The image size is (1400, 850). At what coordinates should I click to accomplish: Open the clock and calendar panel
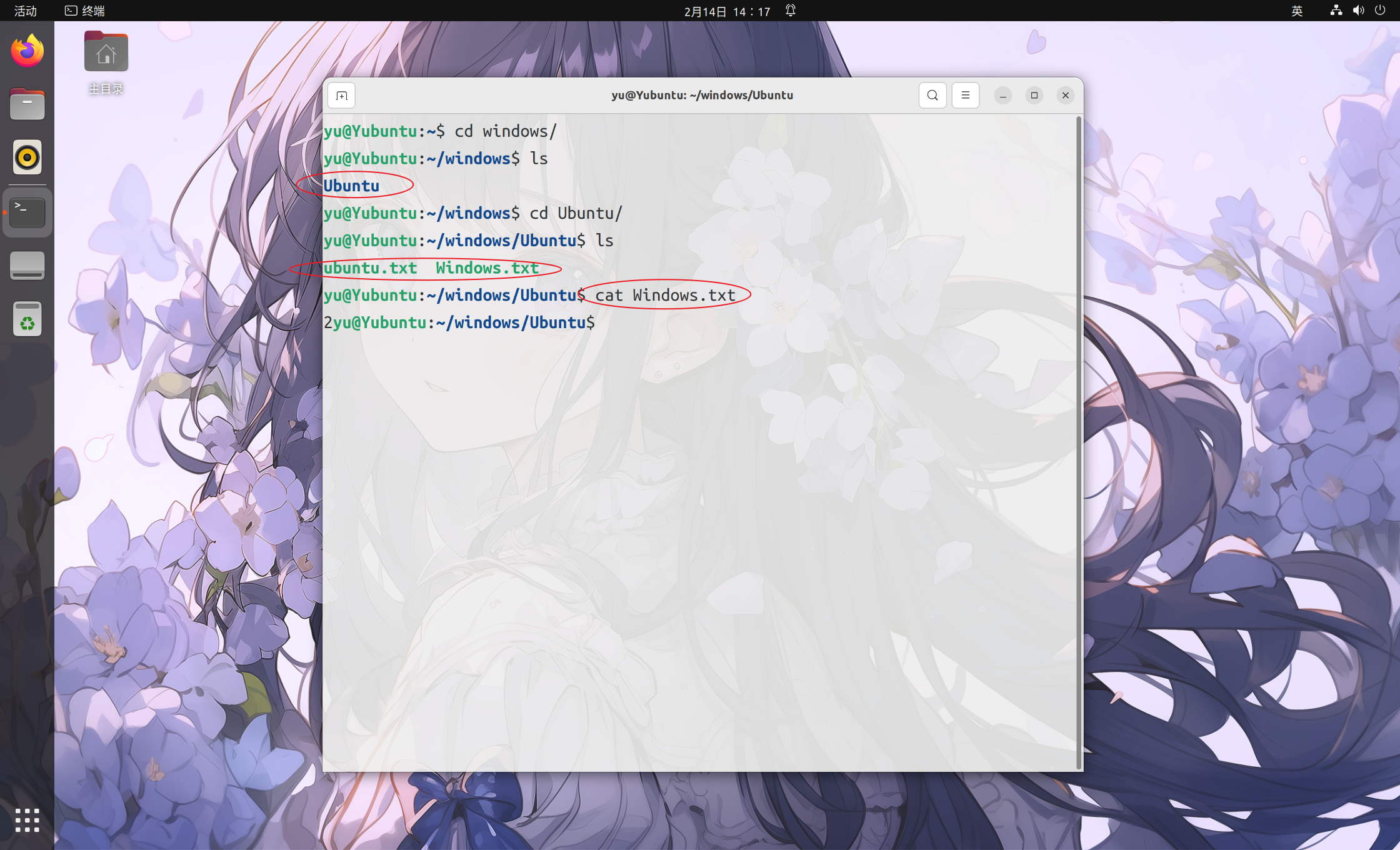click(727, 11)
